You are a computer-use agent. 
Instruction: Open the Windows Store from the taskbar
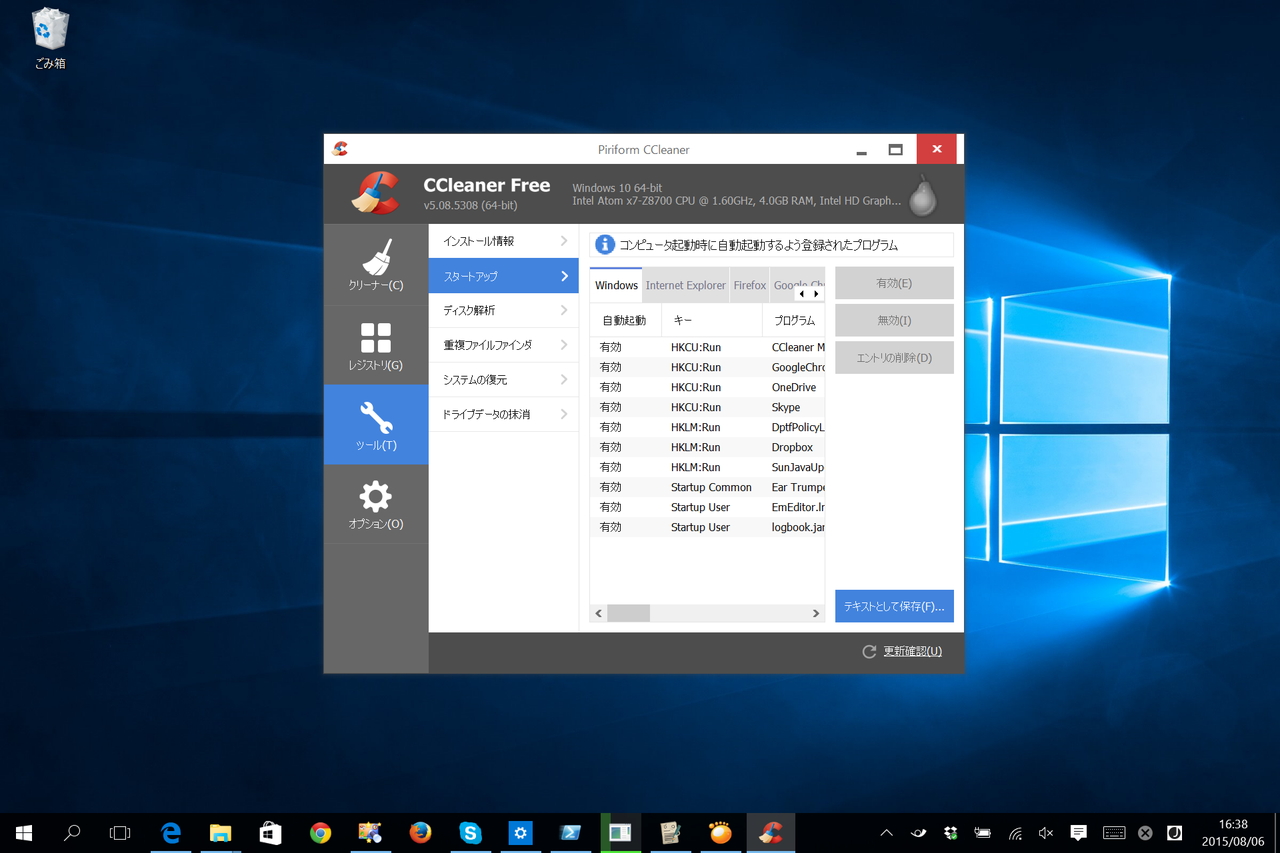(x=270, y=833)
